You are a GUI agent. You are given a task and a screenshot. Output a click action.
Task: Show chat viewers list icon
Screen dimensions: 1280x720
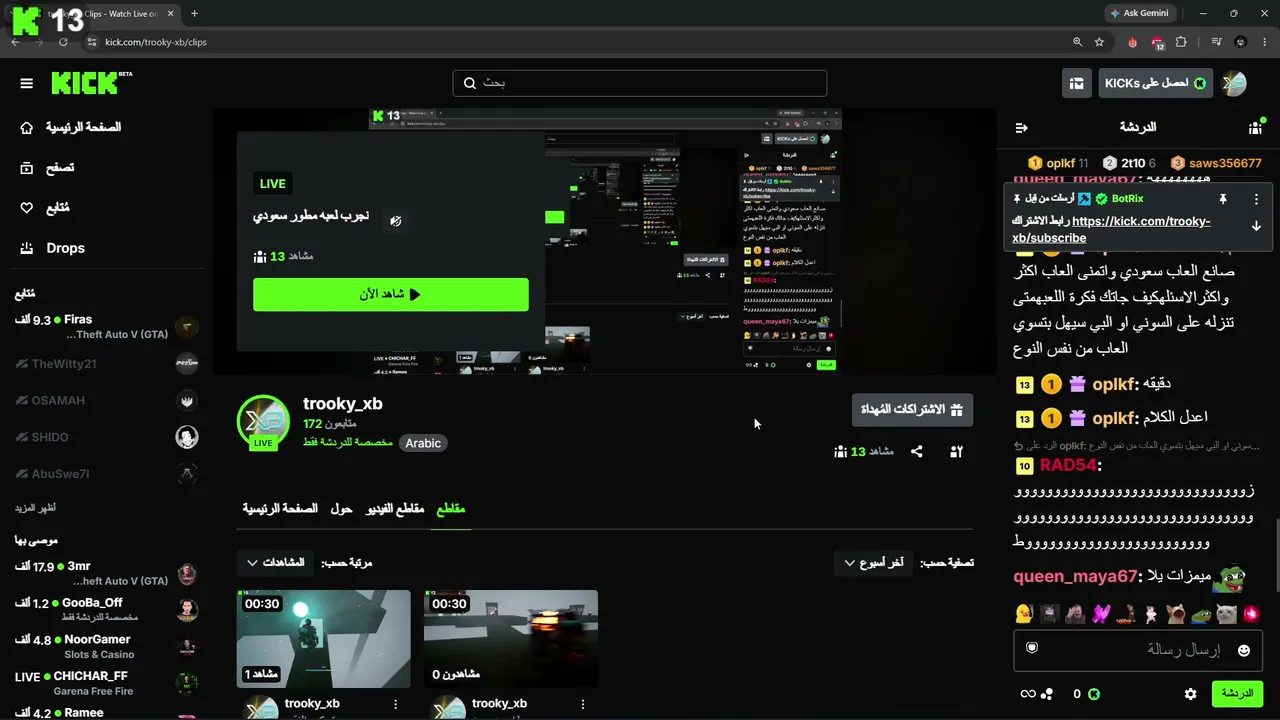point(1255,128)
